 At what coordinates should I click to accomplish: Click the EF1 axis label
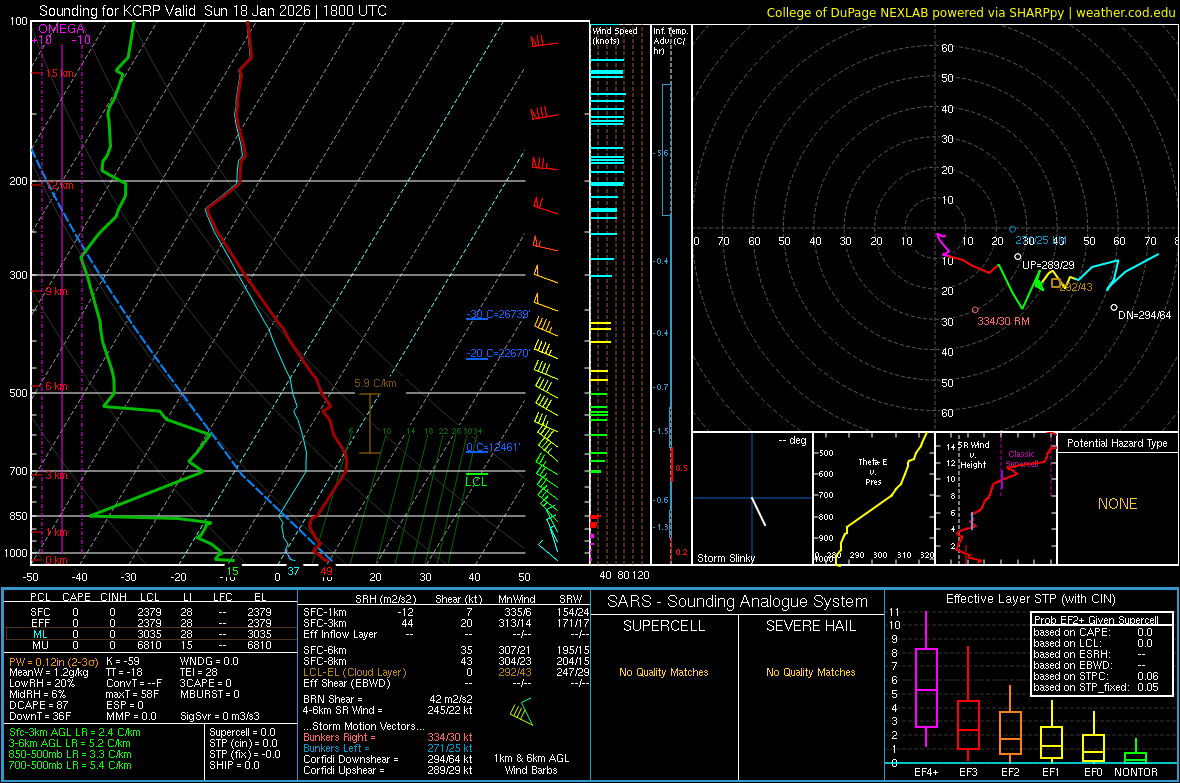[1051, 772]
